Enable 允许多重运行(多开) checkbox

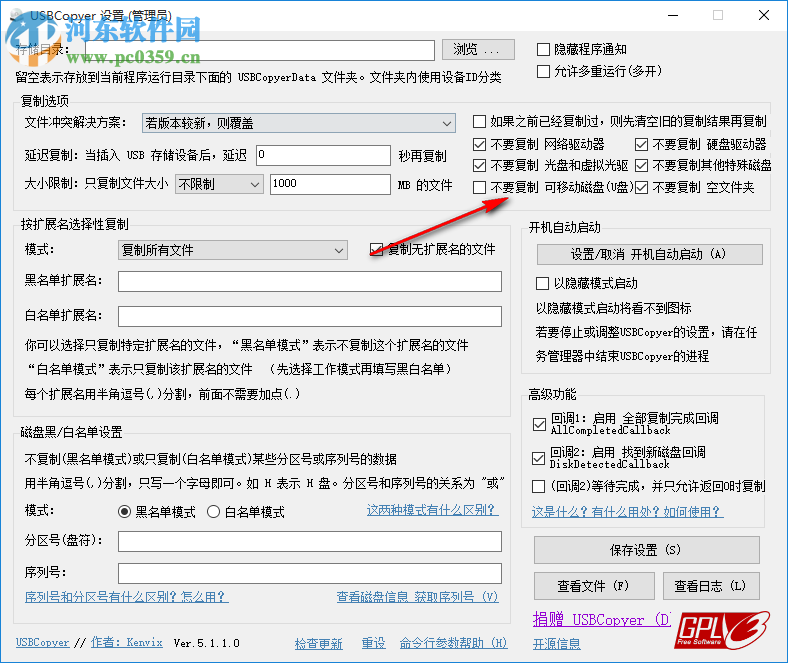pyautogui.click(x=543, y=71)
